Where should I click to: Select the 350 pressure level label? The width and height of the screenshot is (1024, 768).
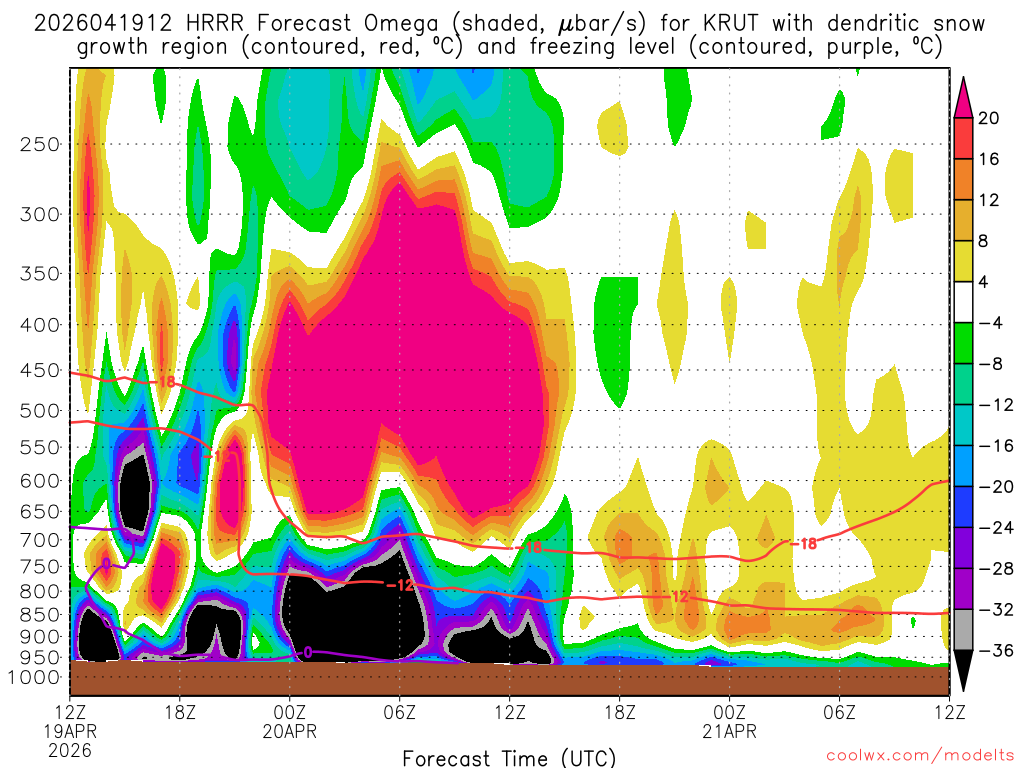(40, 273)
